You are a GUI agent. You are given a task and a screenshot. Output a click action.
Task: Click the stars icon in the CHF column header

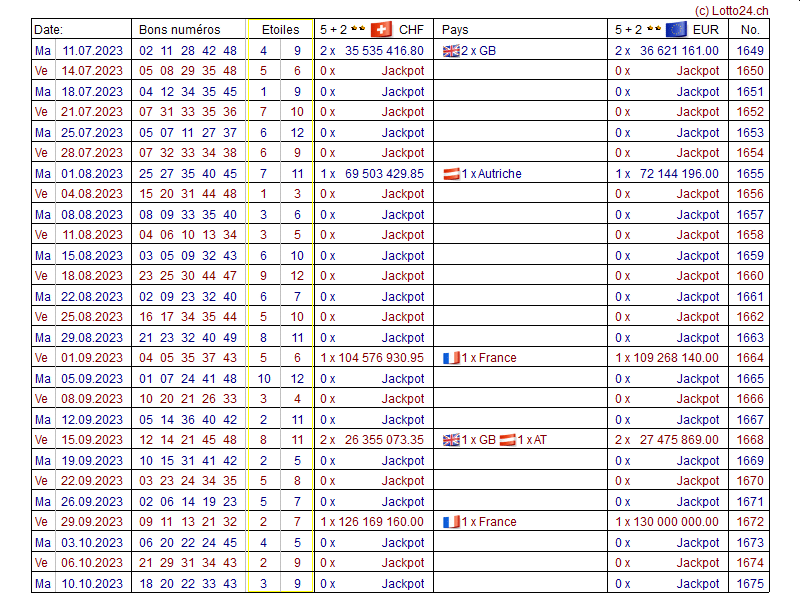(357, 30)
